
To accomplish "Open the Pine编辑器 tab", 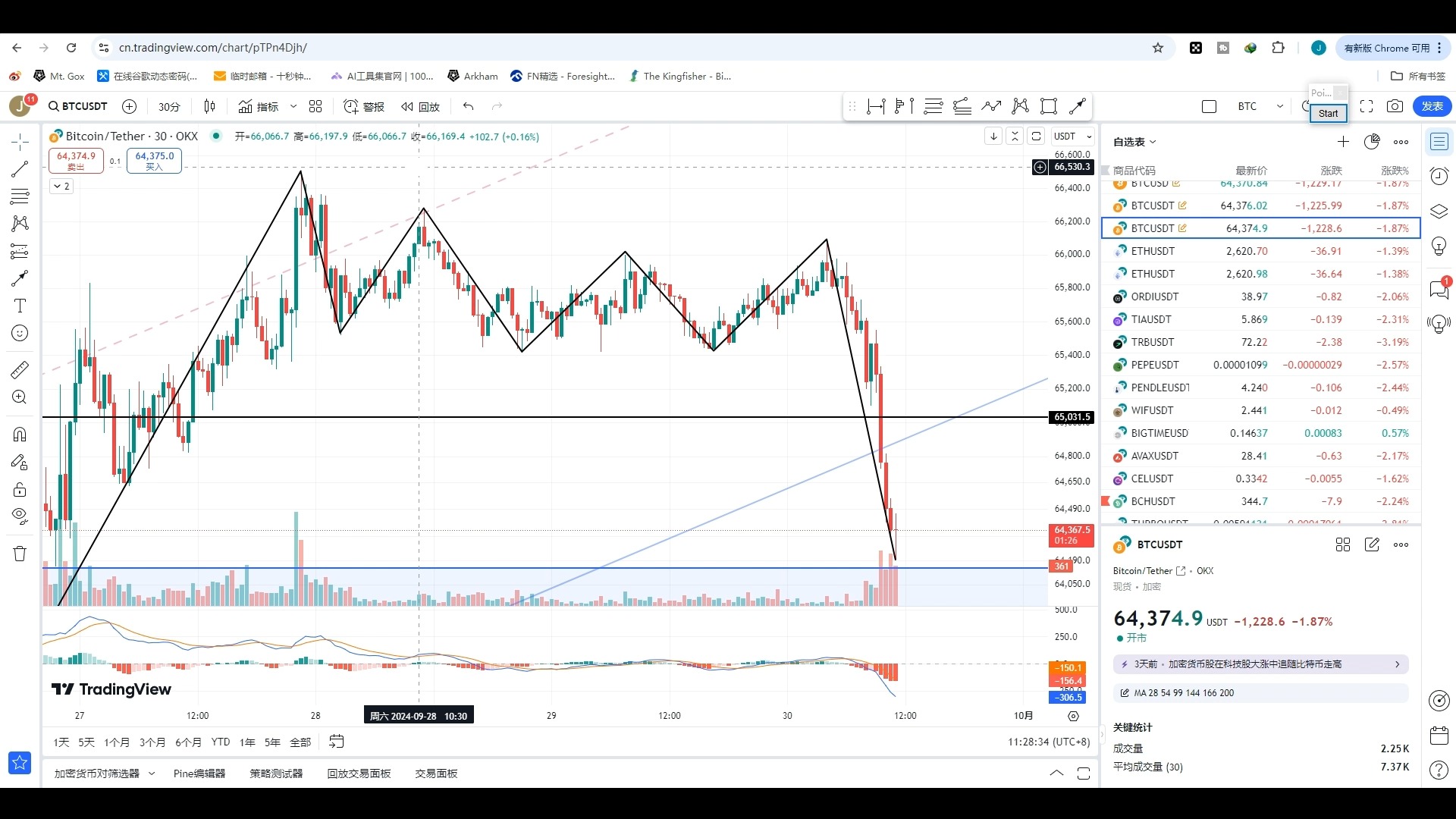I will pyautogui.click(x=199, y=773).
